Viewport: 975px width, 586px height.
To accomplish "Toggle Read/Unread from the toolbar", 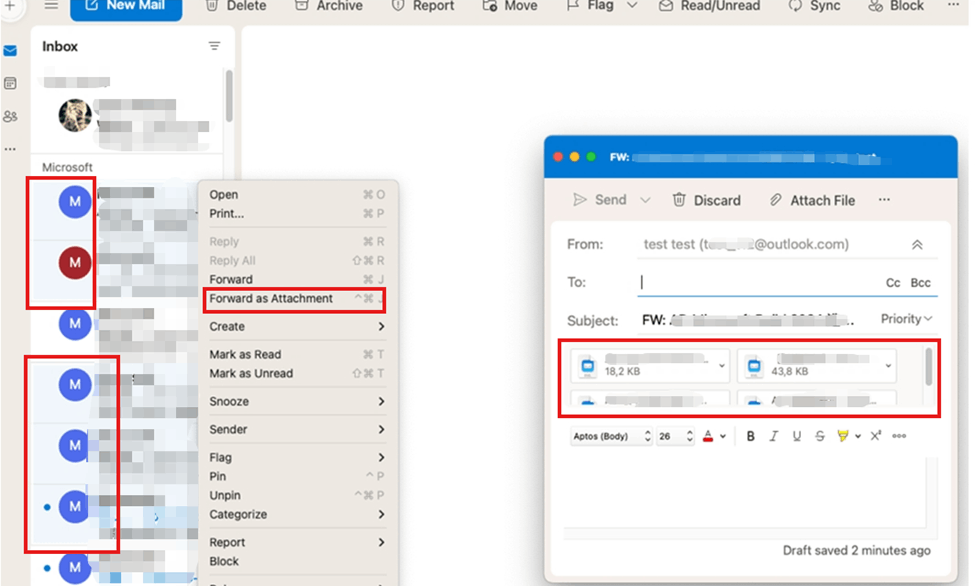I will [x=709, y=6].
